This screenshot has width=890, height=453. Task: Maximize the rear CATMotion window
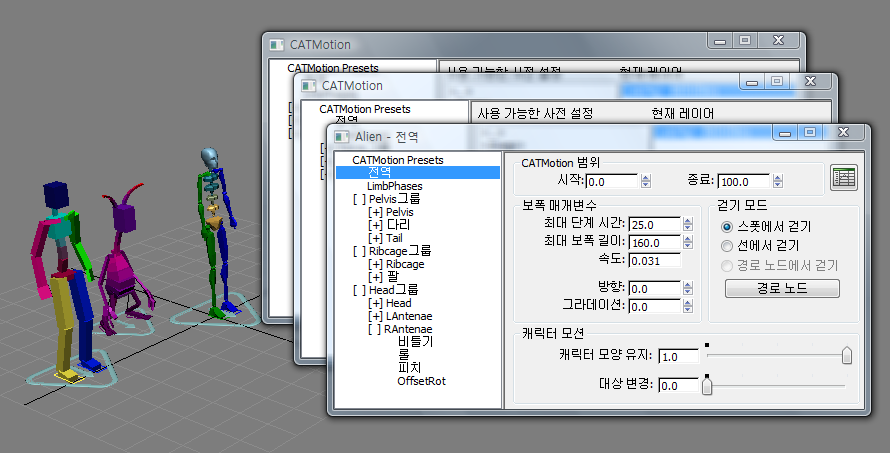[745, 40]
